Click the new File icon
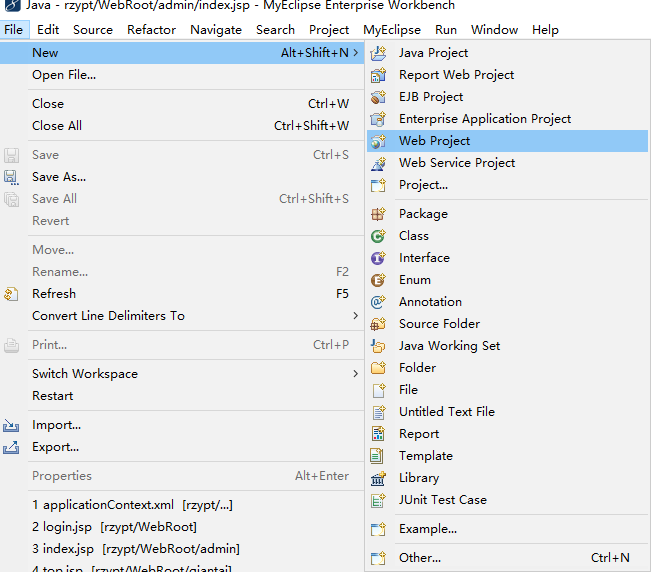This screenshot has height=572, width=651. coord(378,390)
